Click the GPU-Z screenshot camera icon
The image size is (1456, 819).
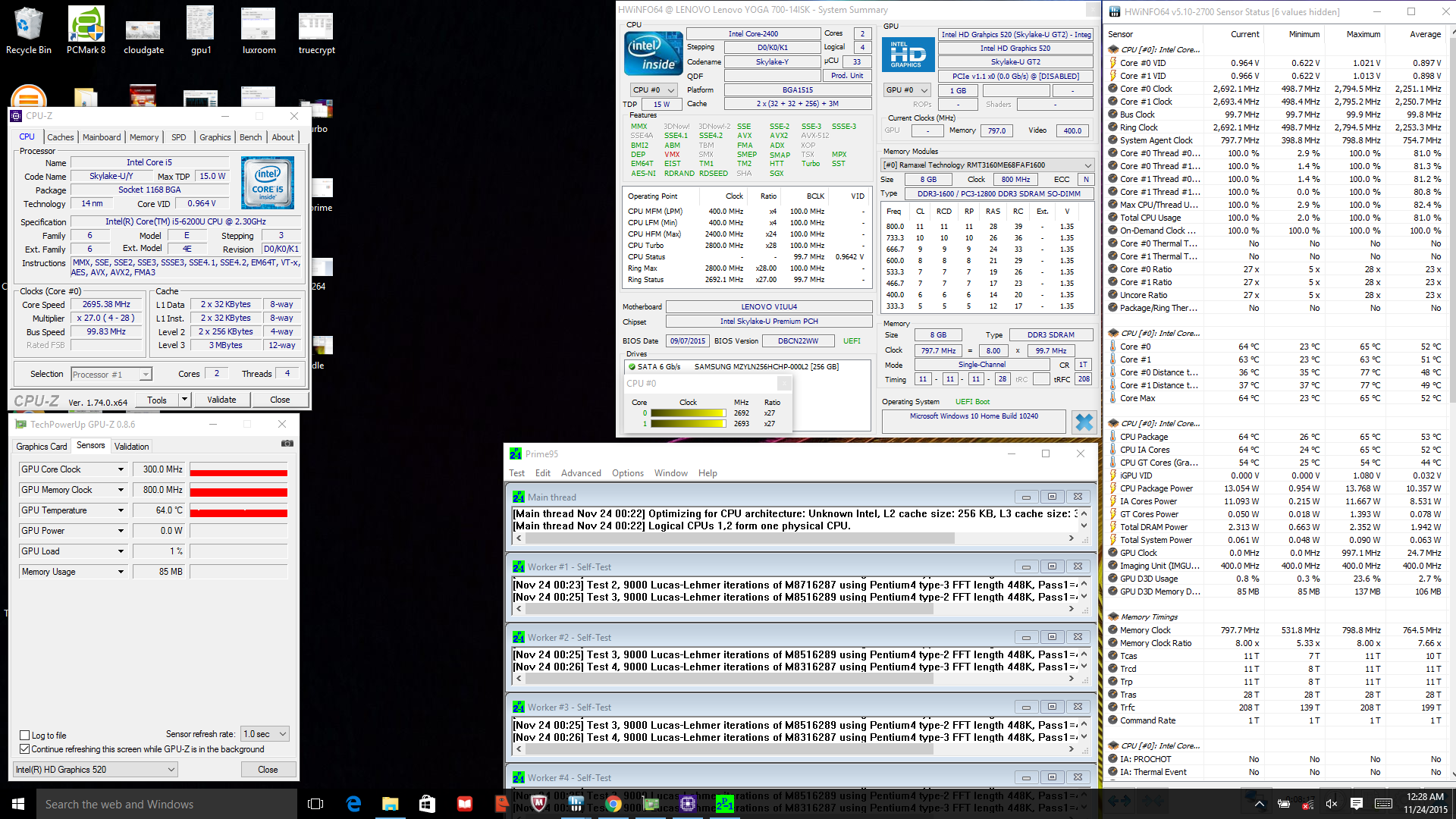click(287, 444)
